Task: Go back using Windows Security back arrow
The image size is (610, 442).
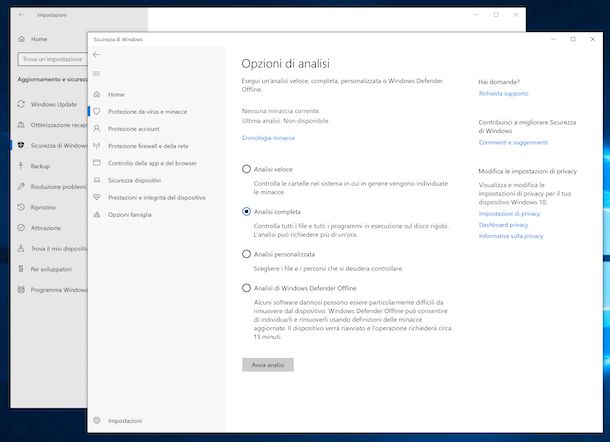Action: (x=96, y=55)
